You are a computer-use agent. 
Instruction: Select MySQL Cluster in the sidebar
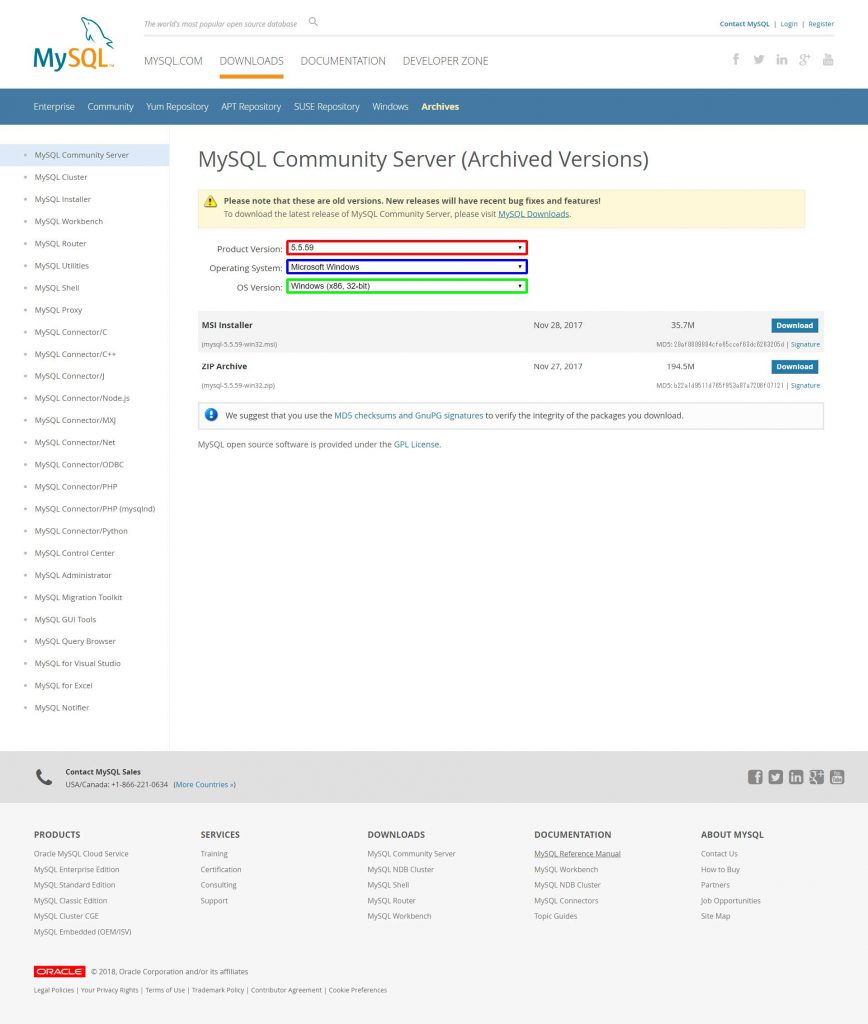pyautogui.click(x=61, y=177)
